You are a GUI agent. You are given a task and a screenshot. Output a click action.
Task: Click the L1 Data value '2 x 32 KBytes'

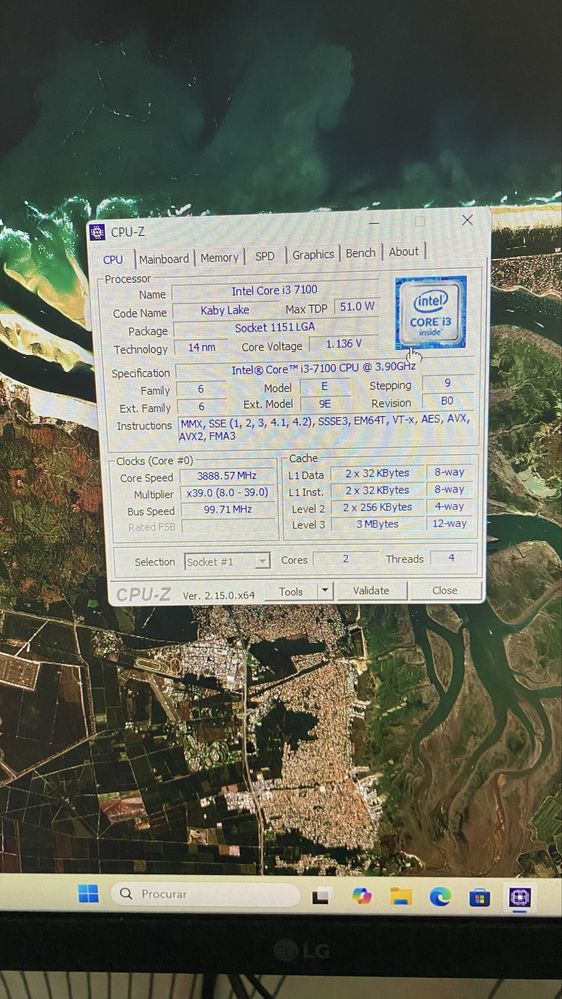point(377,473)
